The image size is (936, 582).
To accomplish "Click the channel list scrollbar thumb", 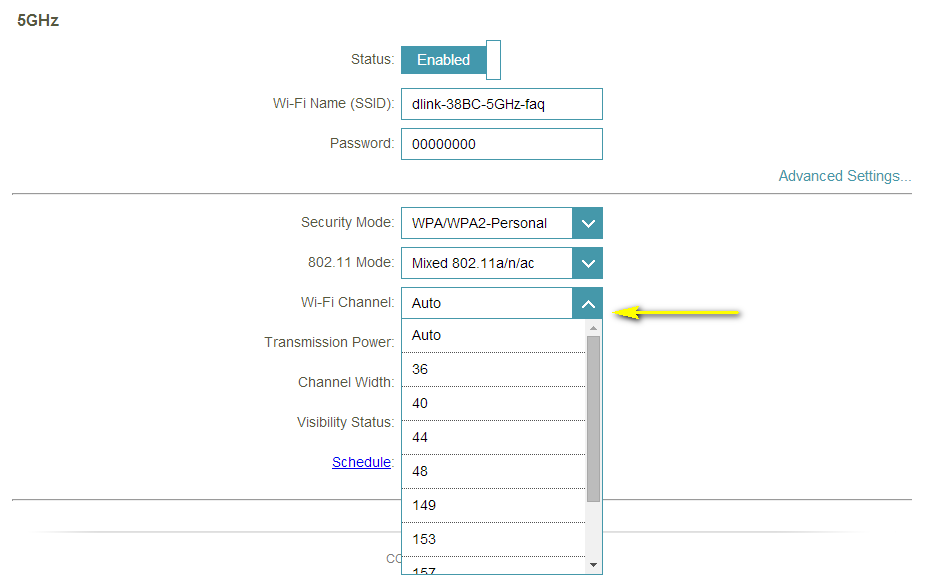I will coord(594,418).
